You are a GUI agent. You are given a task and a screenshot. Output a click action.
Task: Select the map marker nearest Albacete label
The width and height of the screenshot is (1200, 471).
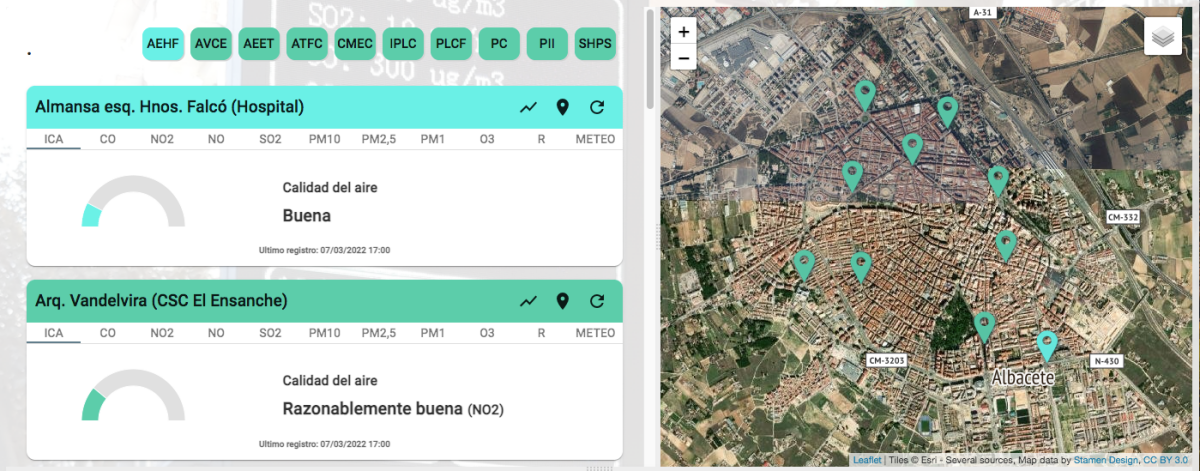tap(1047, 345)
